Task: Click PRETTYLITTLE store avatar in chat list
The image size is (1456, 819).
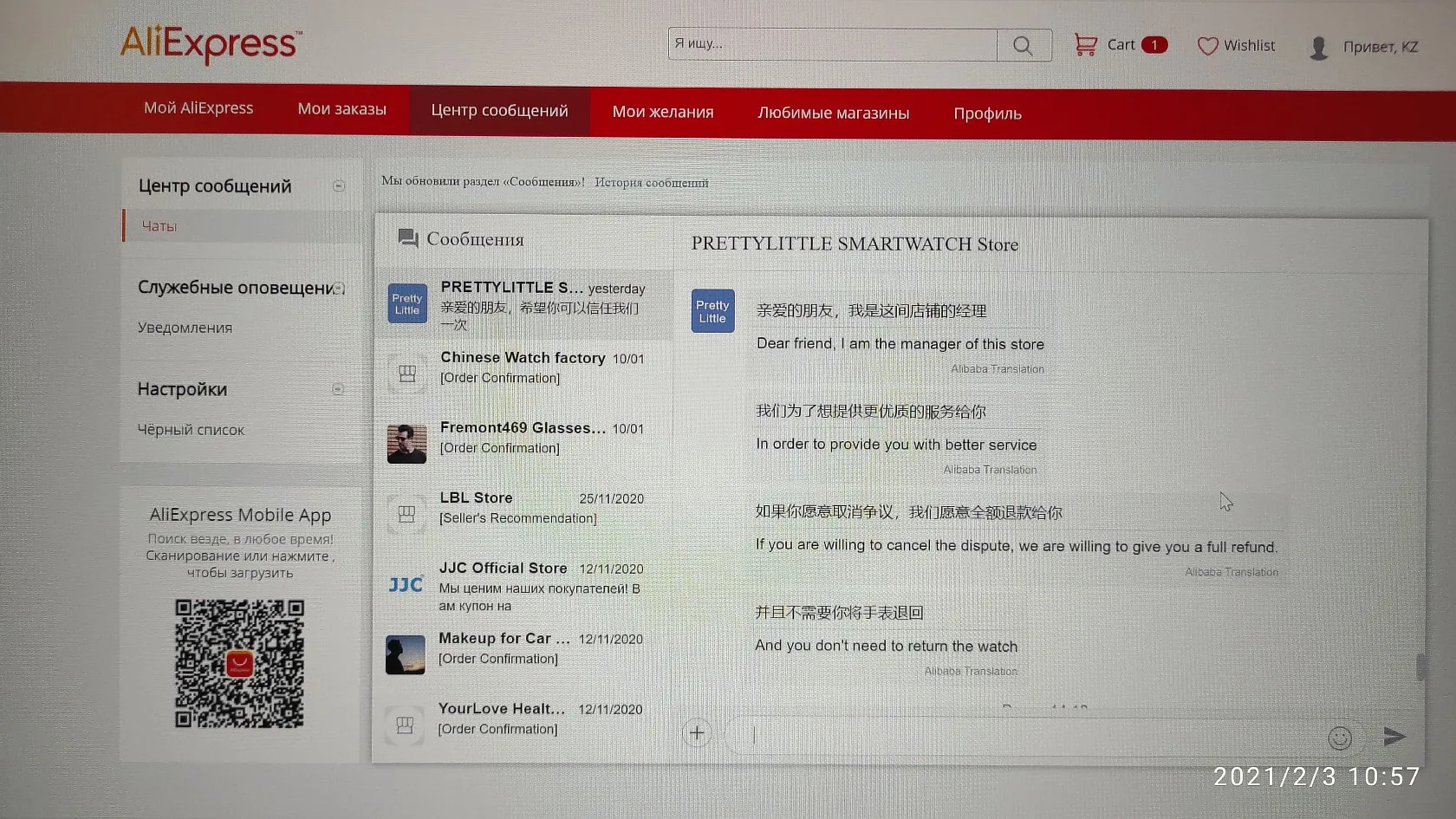Action: 407,303
